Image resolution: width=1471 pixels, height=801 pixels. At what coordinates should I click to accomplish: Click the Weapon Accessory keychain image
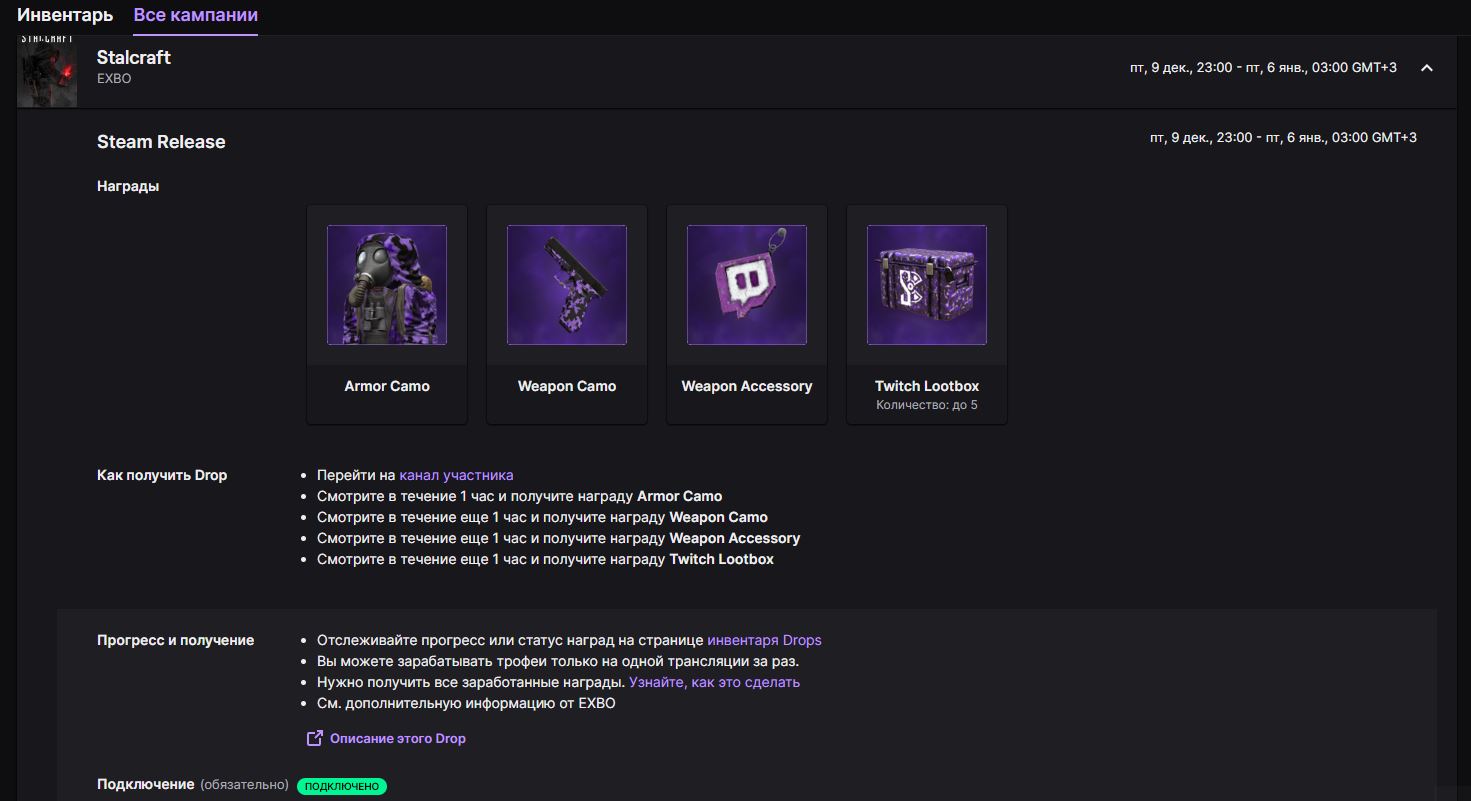747,285
